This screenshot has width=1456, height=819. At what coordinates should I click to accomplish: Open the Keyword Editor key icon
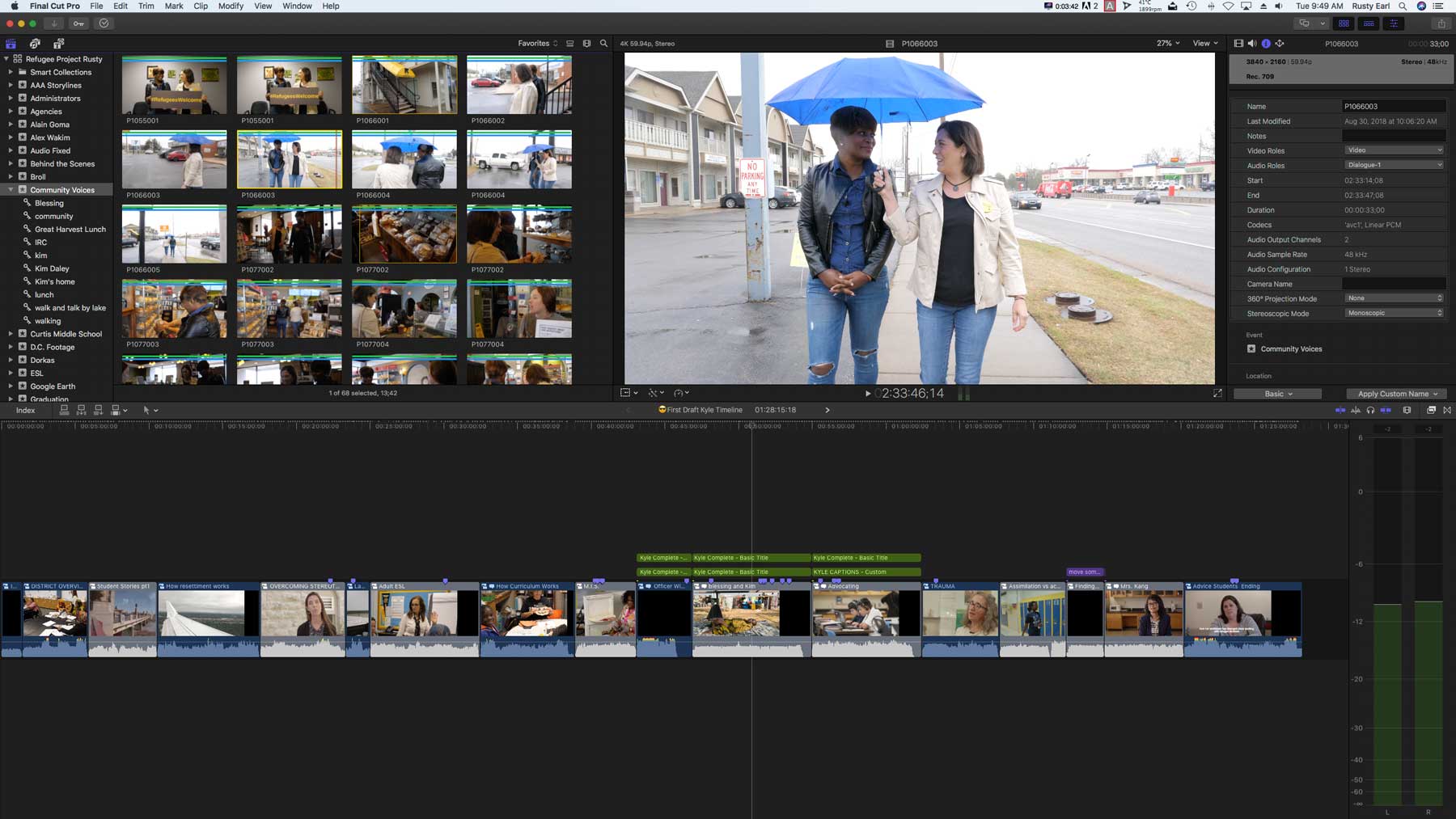[78, 23]
